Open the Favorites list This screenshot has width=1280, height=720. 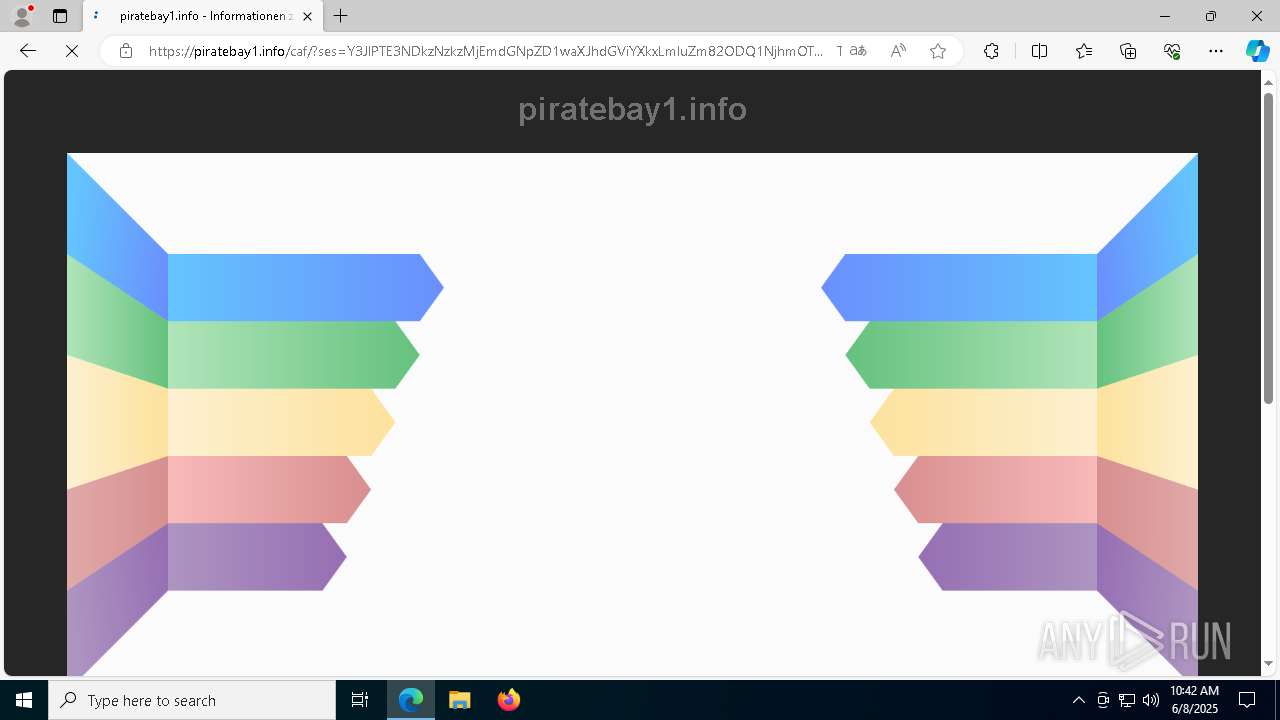coord(1084,51)
